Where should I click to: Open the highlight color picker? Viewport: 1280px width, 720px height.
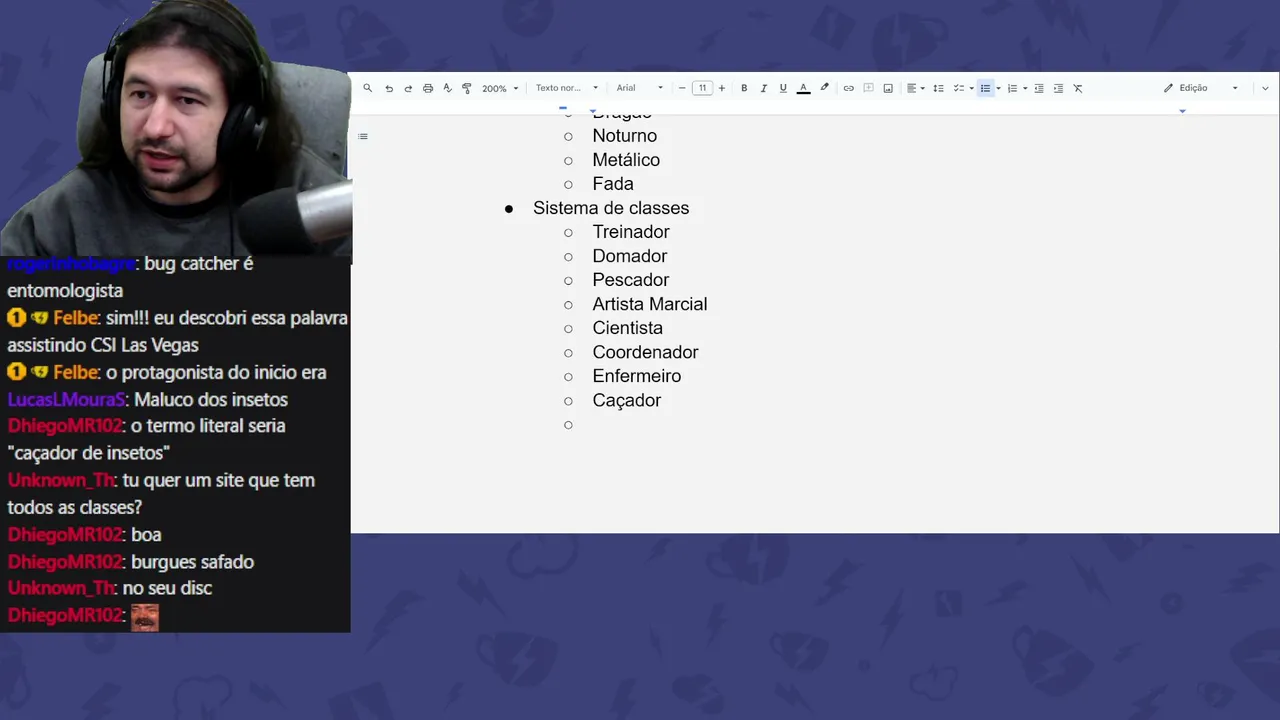(x=825, y=88)
